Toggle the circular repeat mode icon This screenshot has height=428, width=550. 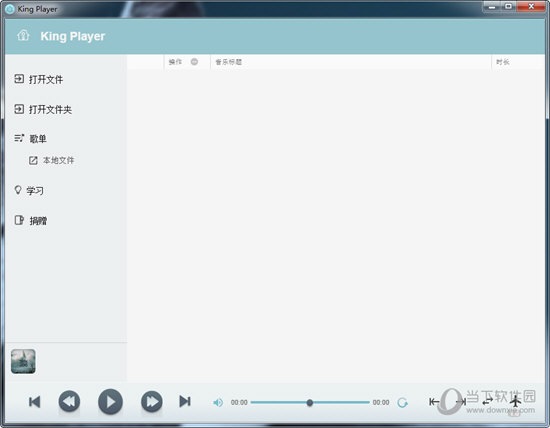click(402, 402)
